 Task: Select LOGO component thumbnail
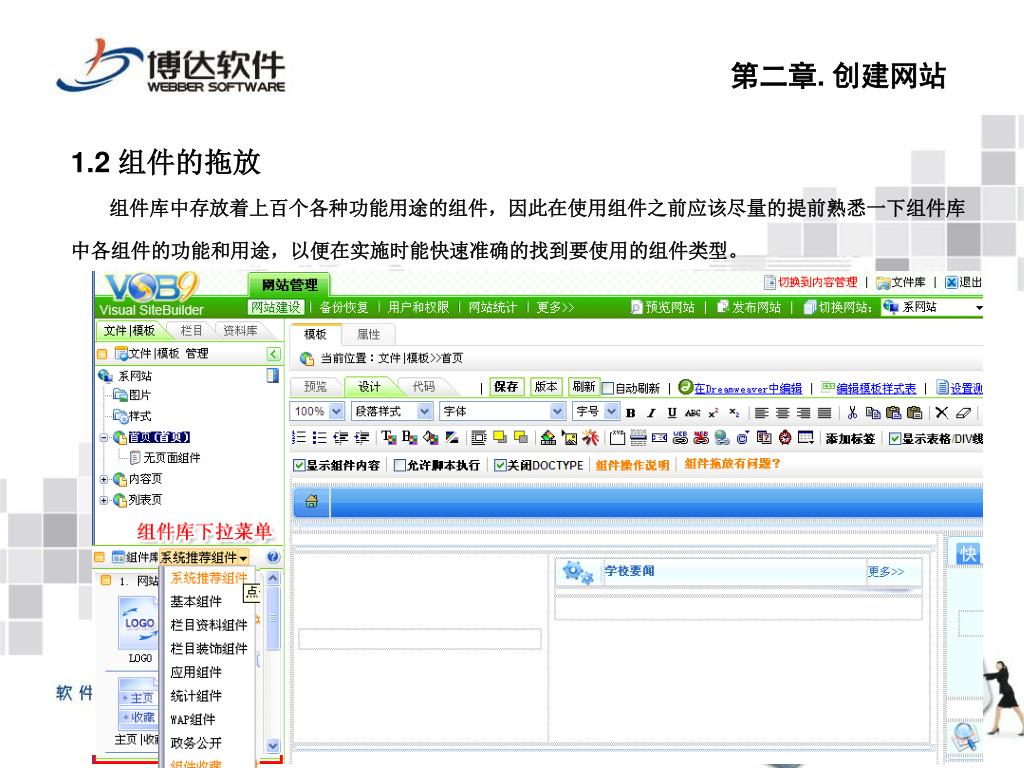(139, 625)
